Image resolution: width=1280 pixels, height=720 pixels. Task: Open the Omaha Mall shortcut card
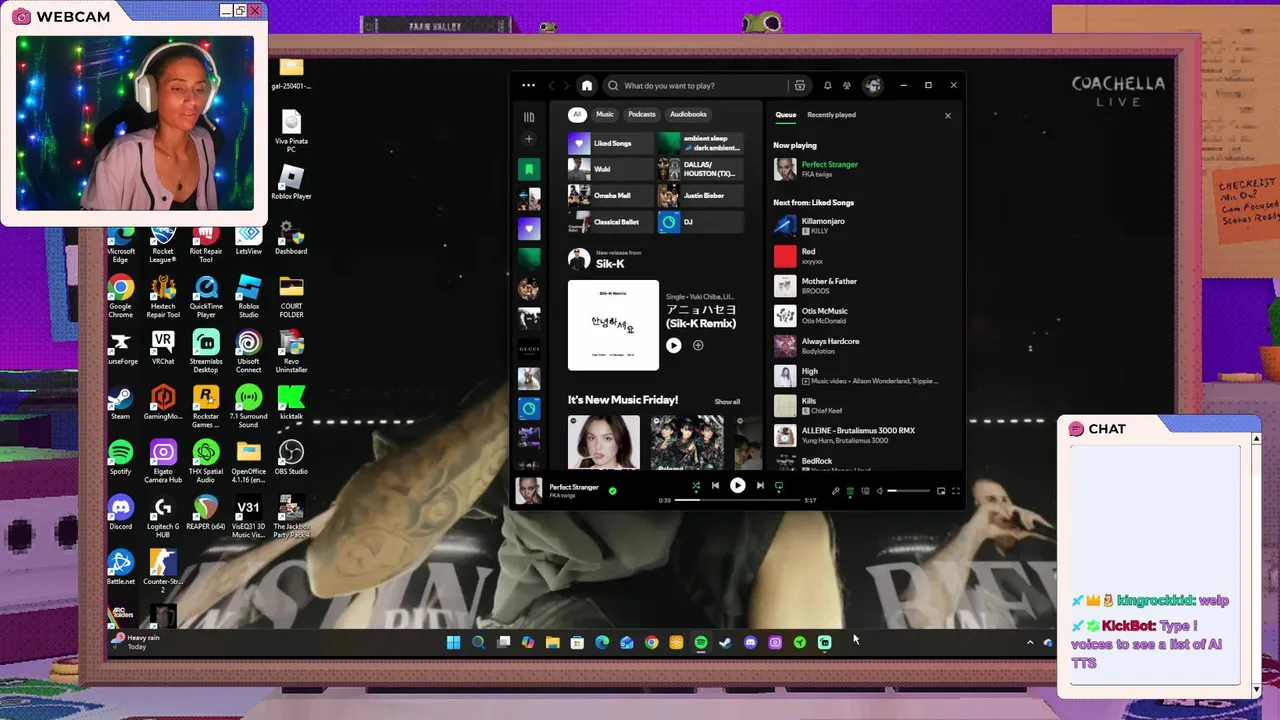tap(610, 195)
